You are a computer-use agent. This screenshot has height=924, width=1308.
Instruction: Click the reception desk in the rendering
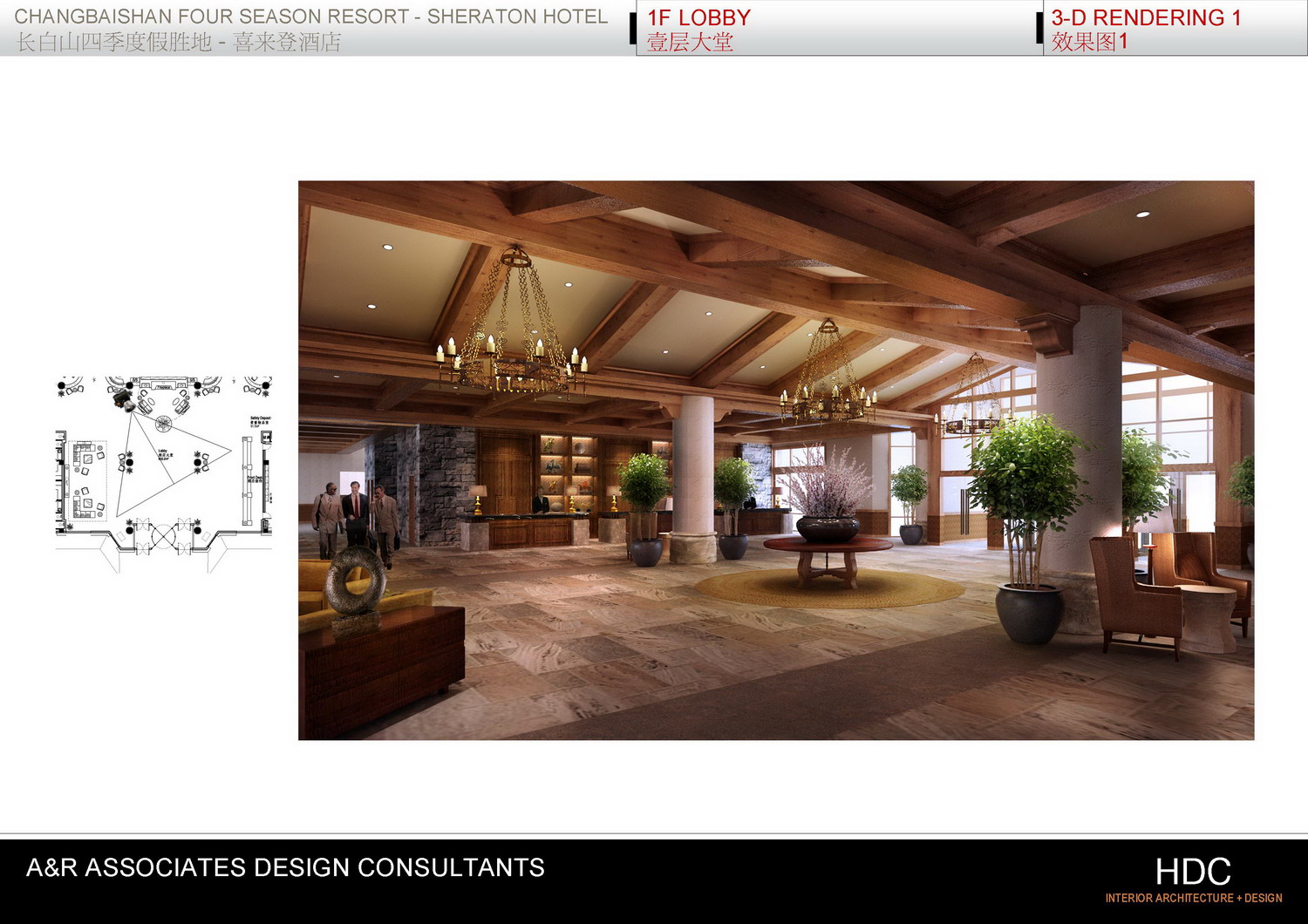click(523, 530)
